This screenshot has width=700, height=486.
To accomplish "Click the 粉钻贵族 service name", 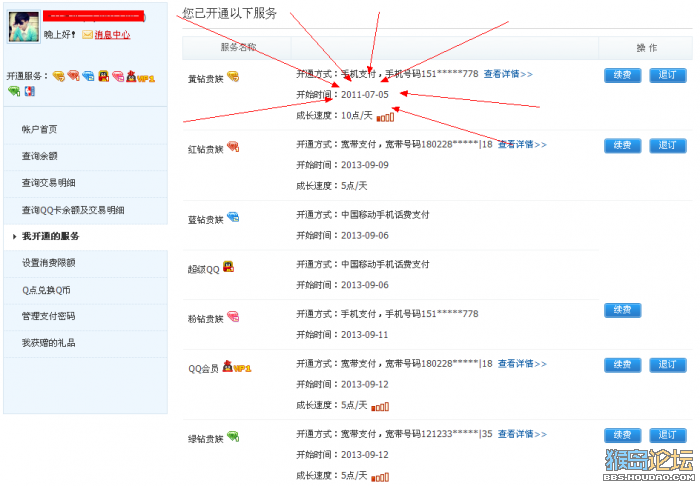I will [x=205, y=319].
